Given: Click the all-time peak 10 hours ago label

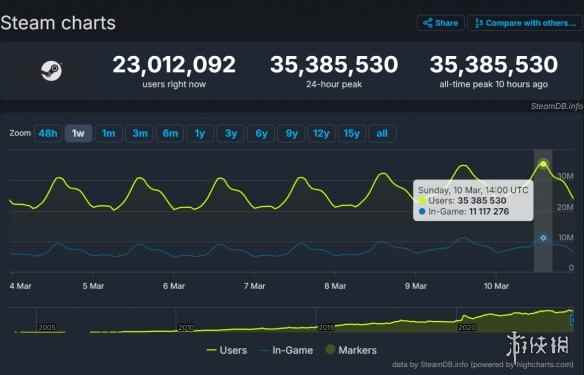Looking at the screenshot, I should pos(493,84).
